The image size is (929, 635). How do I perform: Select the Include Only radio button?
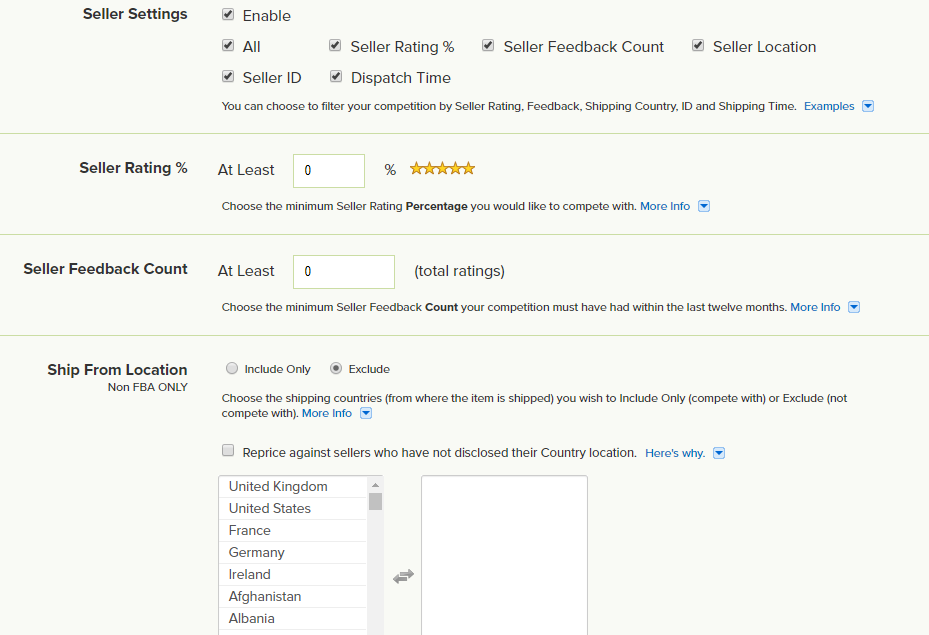(x=232, y=368)
